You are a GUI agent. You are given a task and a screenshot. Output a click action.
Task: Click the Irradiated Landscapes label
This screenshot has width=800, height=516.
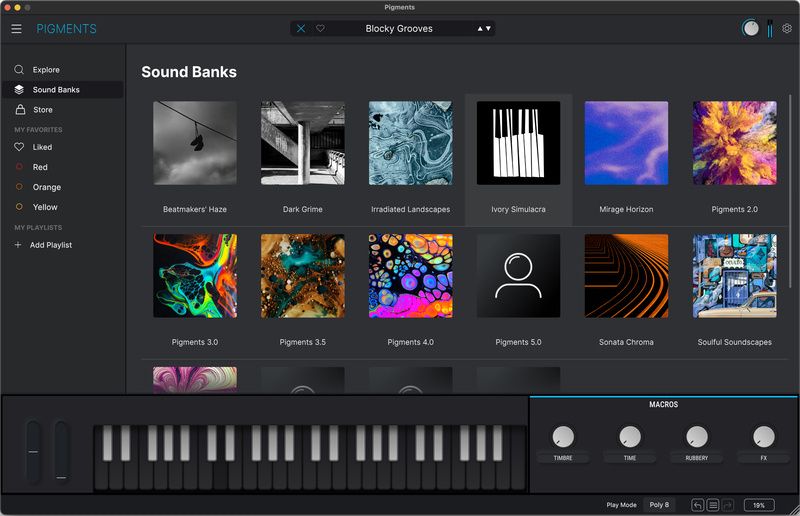coord(411,209)
